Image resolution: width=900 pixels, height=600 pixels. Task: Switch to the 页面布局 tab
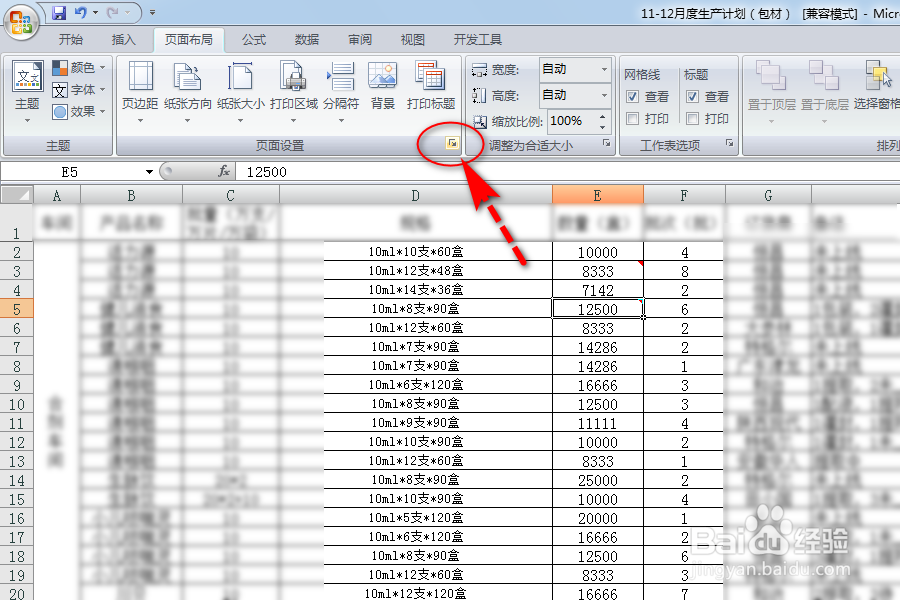[x=189, y=40]
